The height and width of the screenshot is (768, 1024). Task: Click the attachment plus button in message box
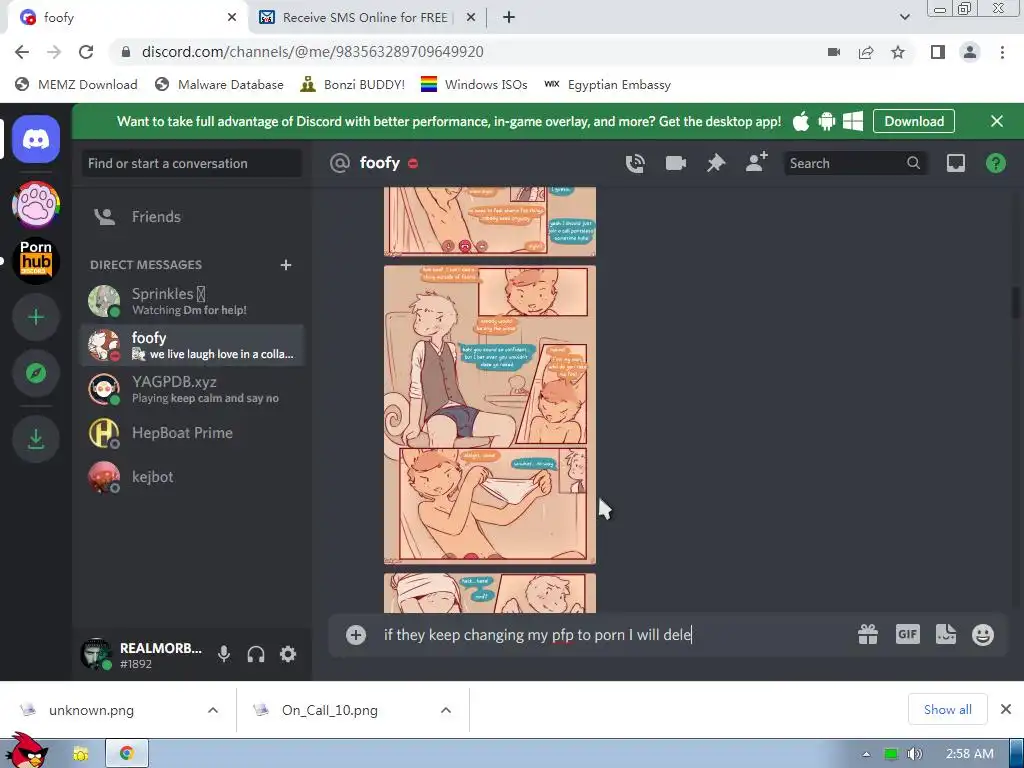(x=356, y=635)
